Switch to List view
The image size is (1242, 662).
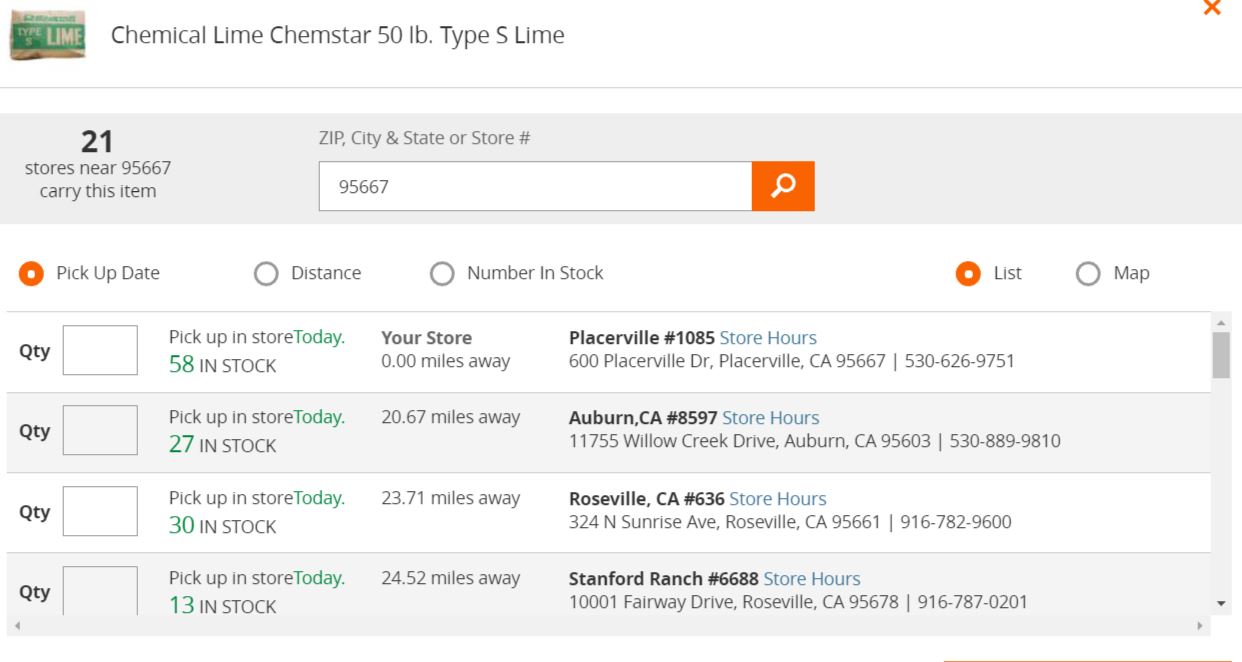pos(968,273)
